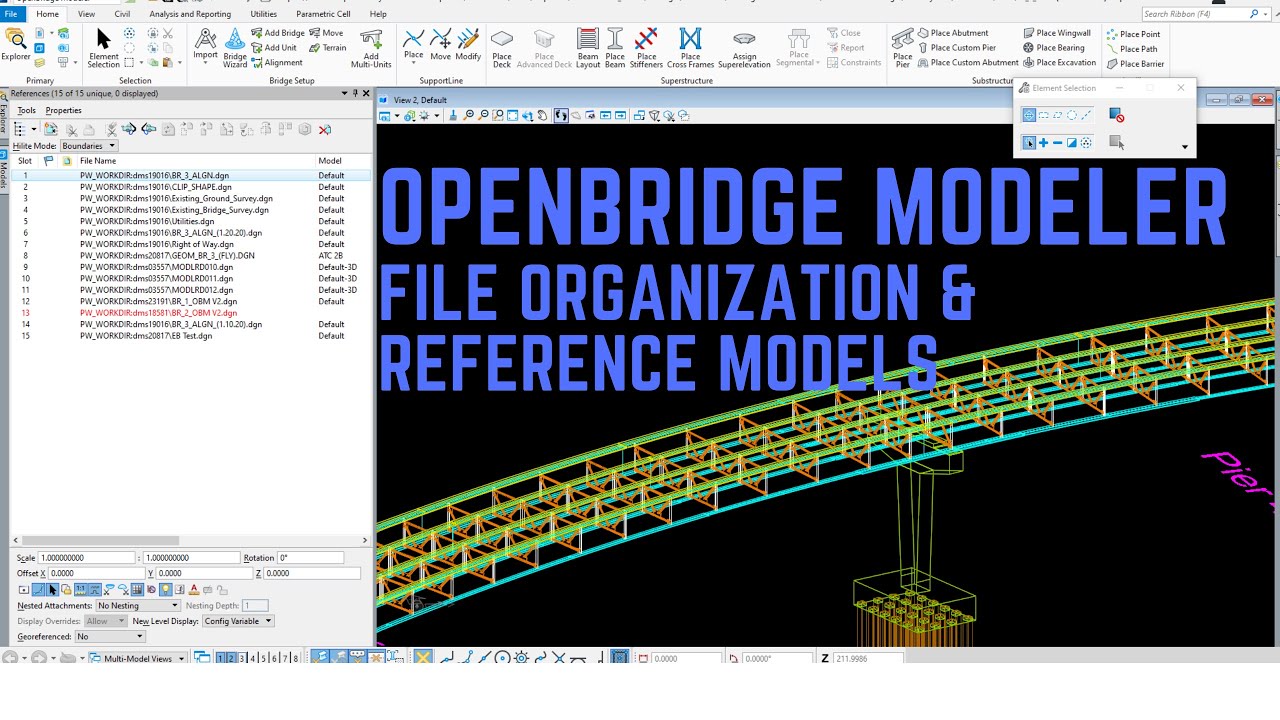Open the Hilite Mode Boundaries dropdown
The height and width of the screenshot is (720, 1280).
pos(89,146)
